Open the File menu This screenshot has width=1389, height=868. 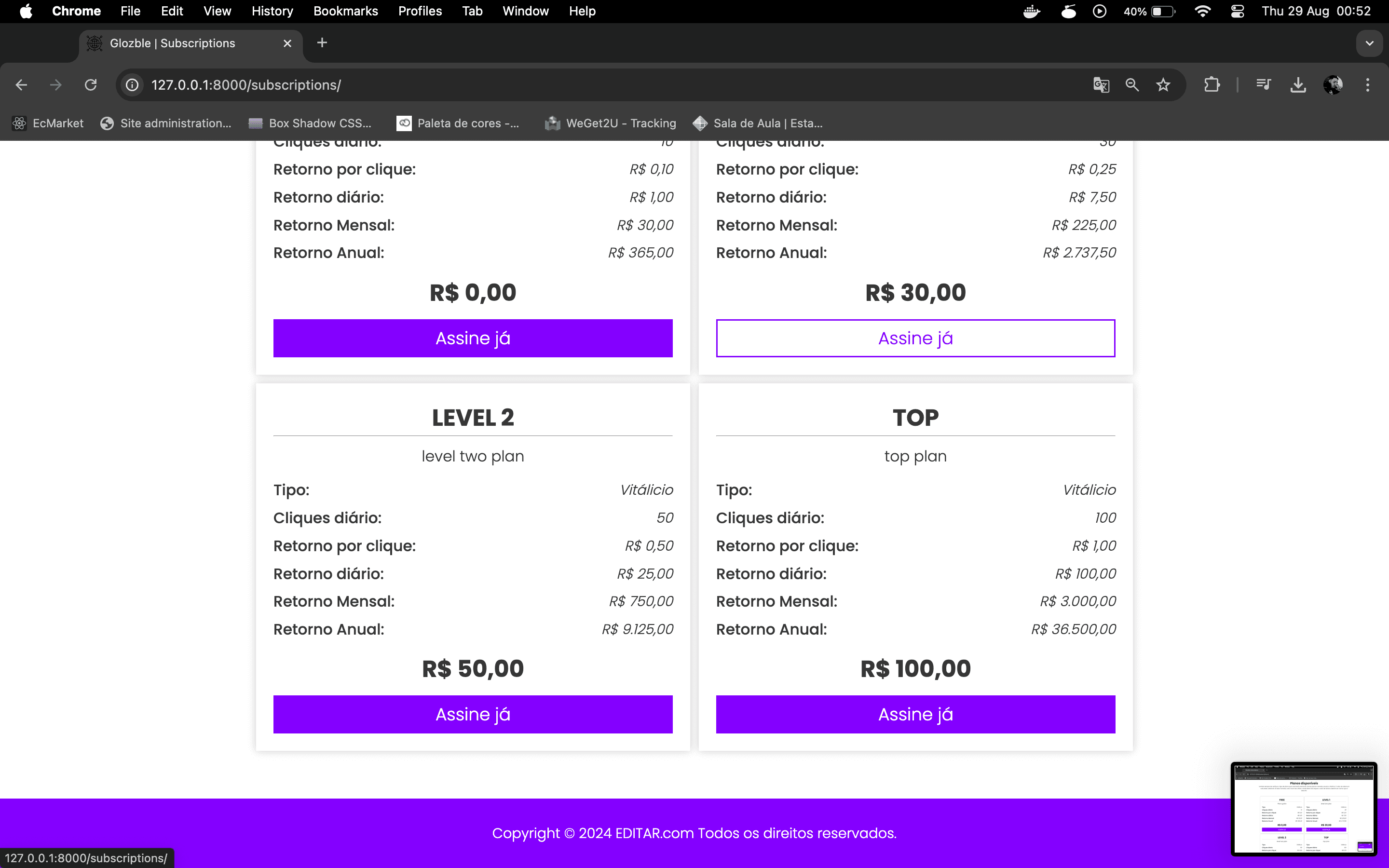tap(130, 11)
